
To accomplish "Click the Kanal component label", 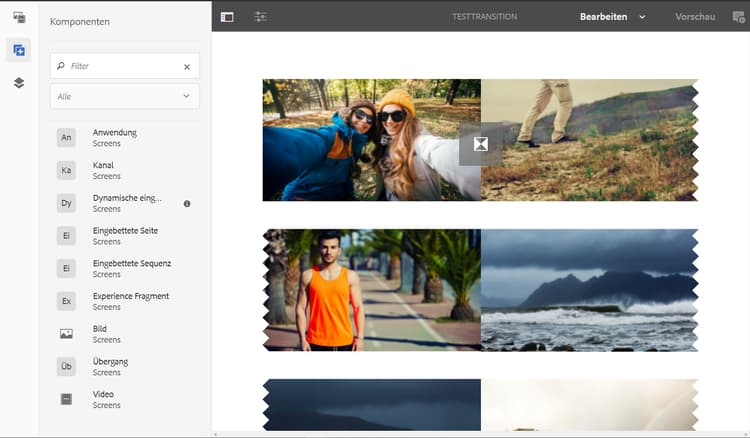I will click(x=103, y=165).
